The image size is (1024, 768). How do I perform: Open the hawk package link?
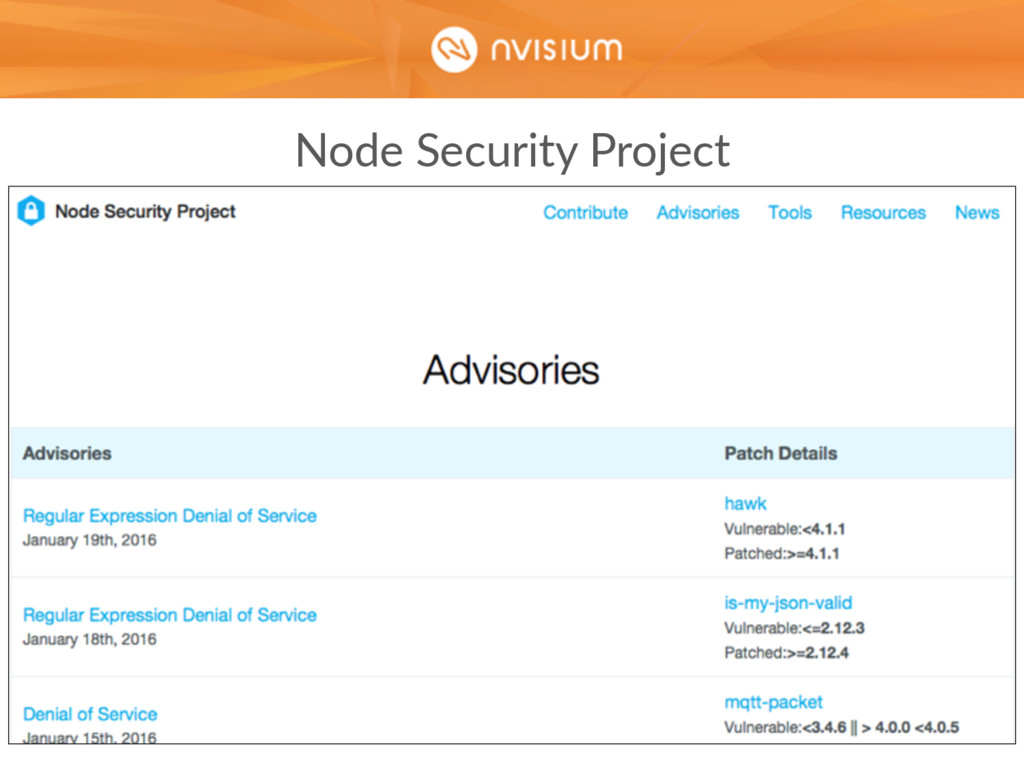pyautogui.click(x=745, y=504)
